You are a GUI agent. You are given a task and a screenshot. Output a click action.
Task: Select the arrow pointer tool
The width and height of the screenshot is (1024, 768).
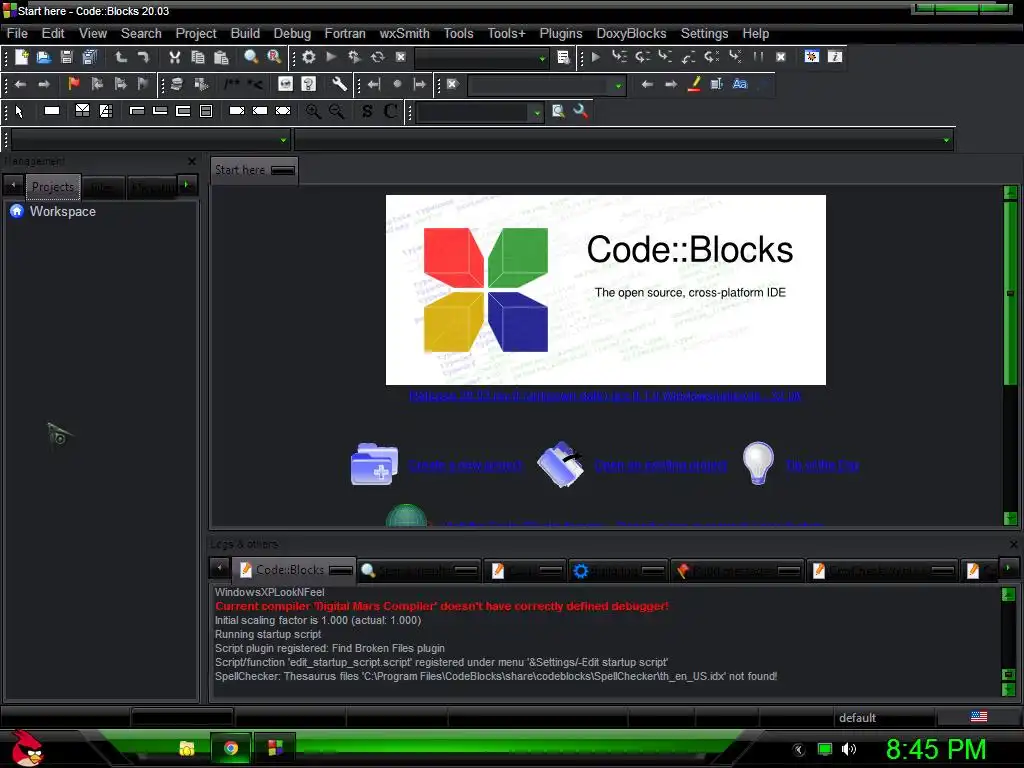click(19, 112)
